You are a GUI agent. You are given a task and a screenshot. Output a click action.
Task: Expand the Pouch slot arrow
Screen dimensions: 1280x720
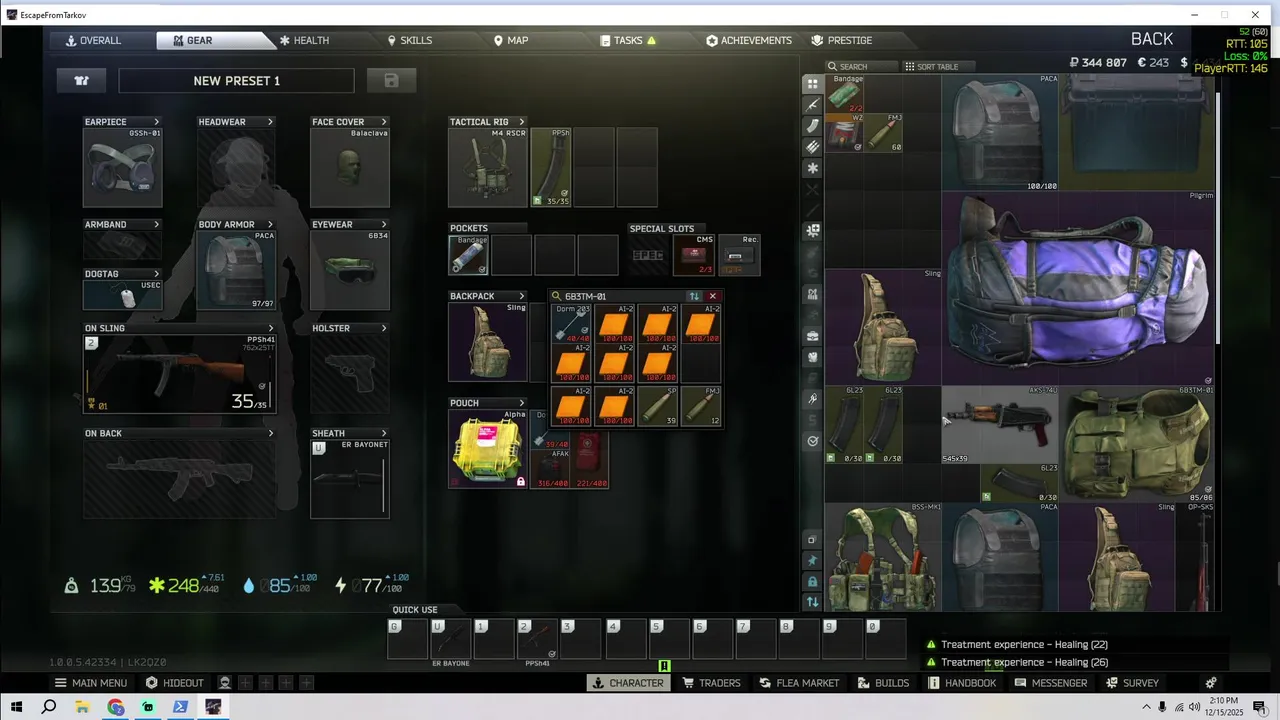pyautogui.click(x=521, y=403)
